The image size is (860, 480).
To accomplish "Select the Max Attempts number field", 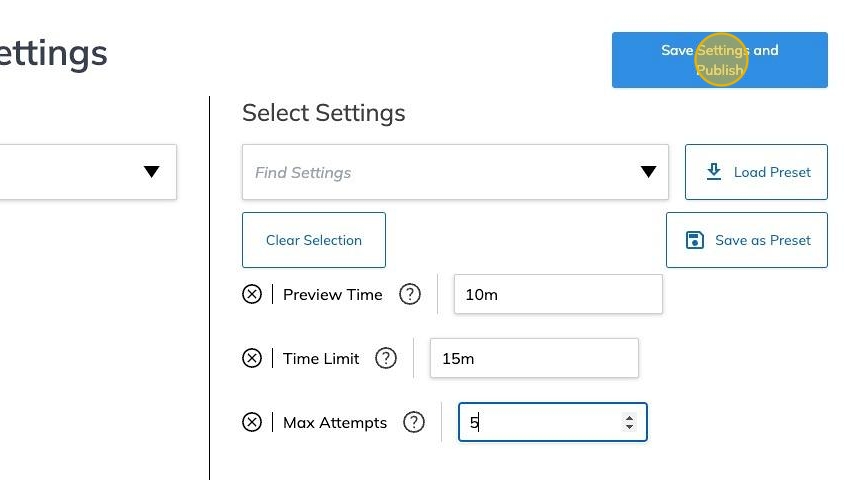I will pos(540,422).
